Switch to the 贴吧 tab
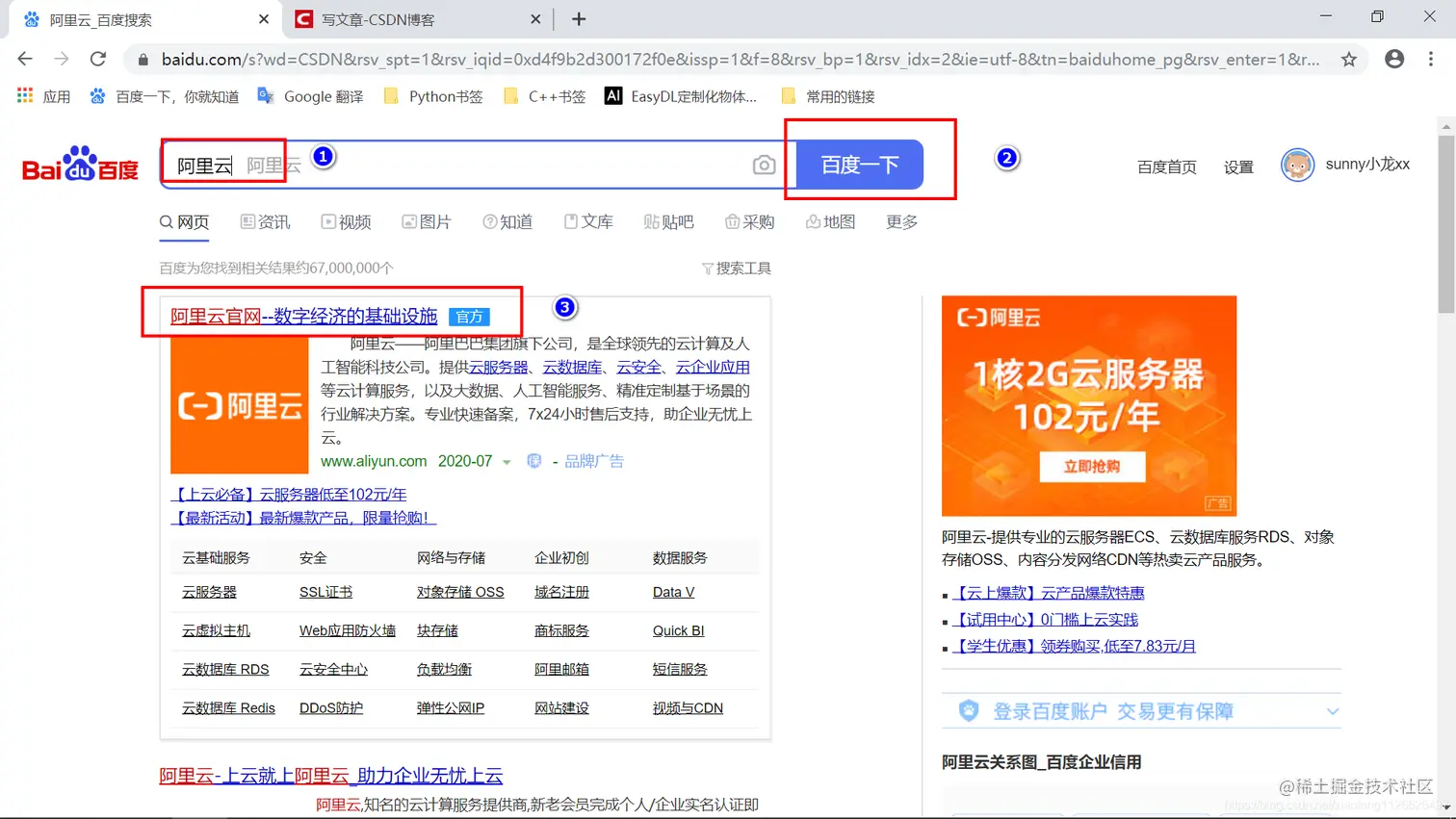This screenshot has width=1456, height=819. [x=669, y=222]
